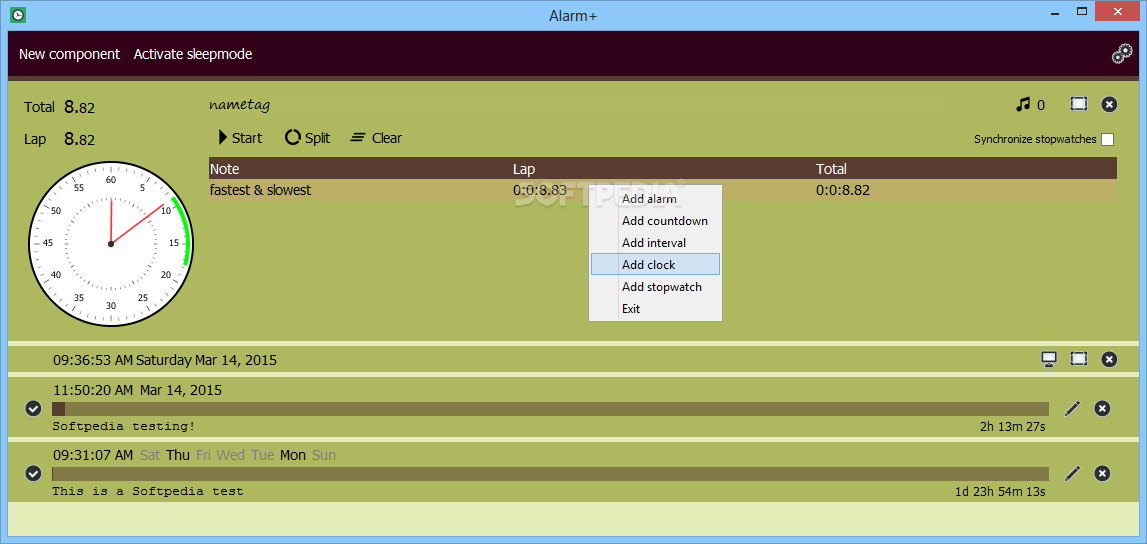Toggle Thu on the weekly alarm

[178, 456]
